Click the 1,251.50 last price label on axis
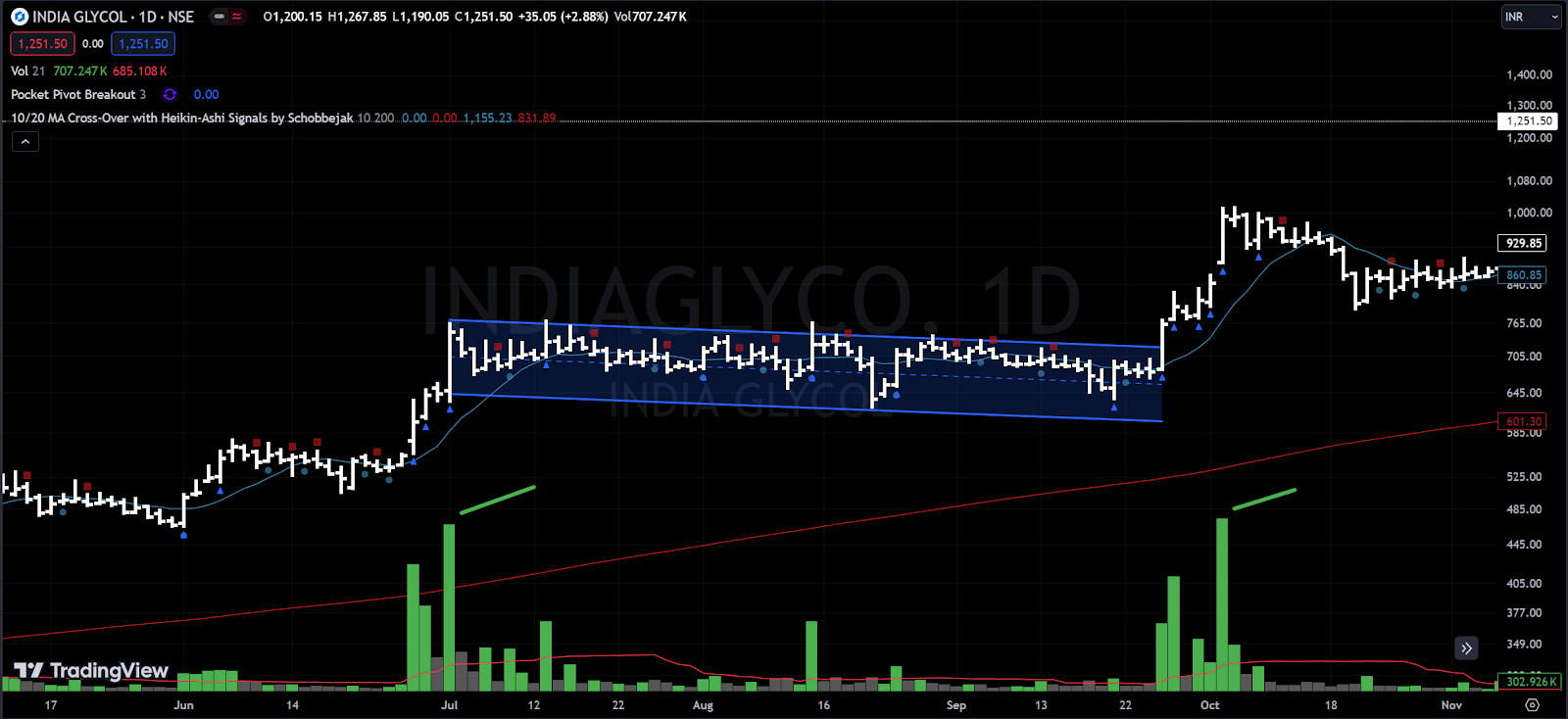 tap(1529, 120)
